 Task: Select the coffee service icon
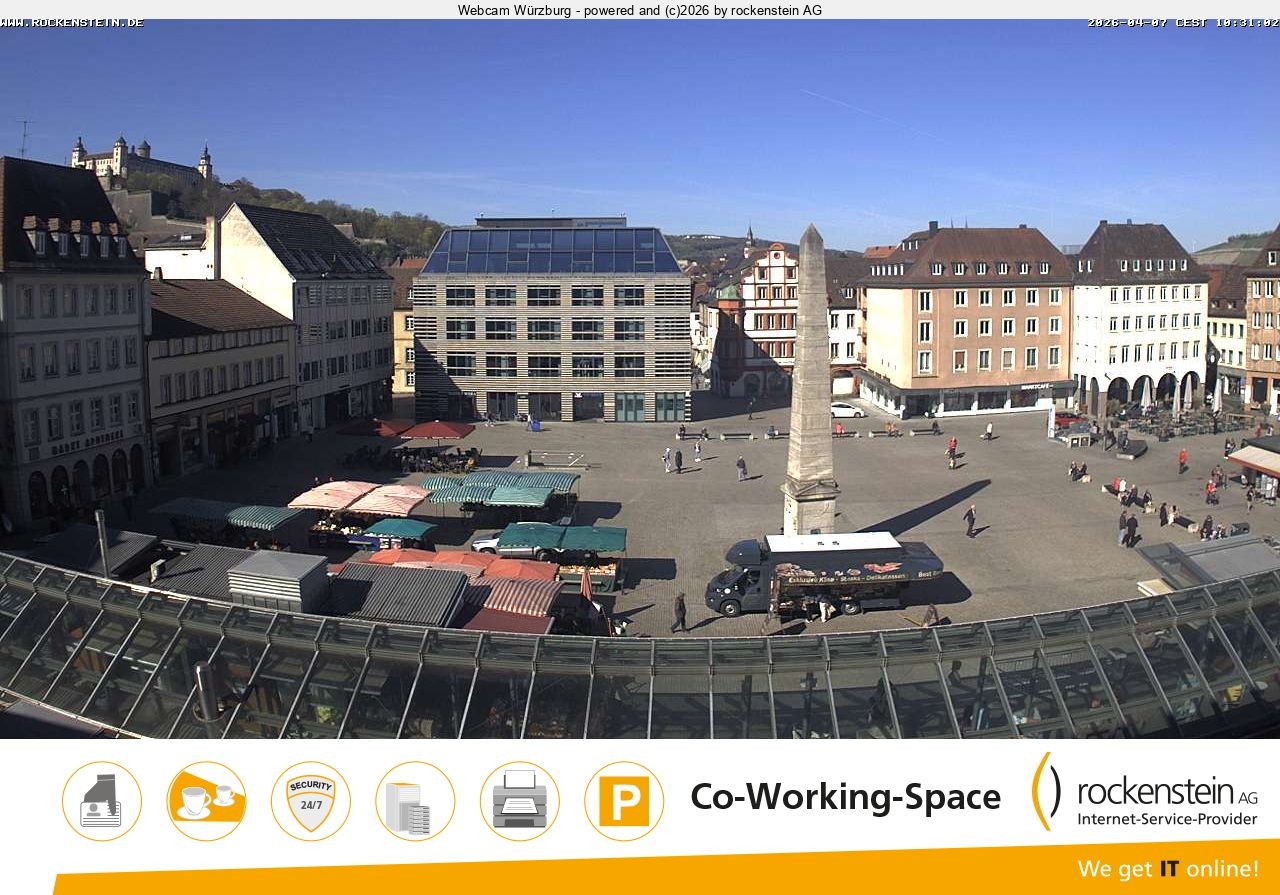point(208,800)
